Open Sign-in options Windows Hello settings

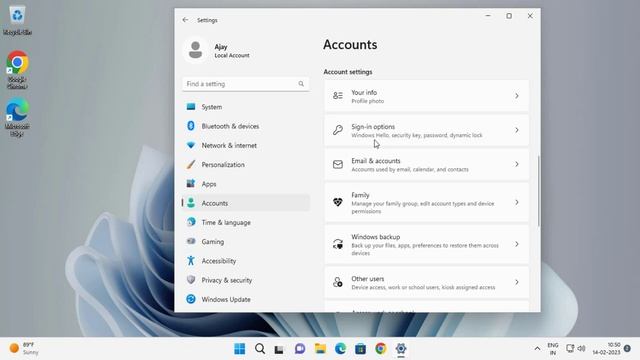(427, 130)
